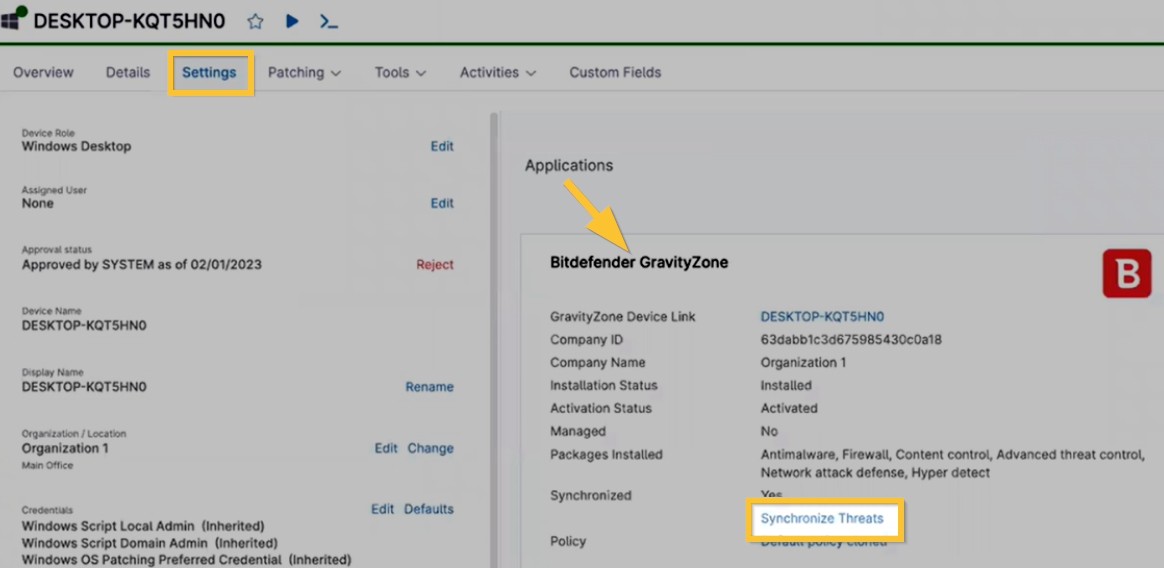Open the Details tab
Screen dimensions: 1164x568
click(128, 73)
